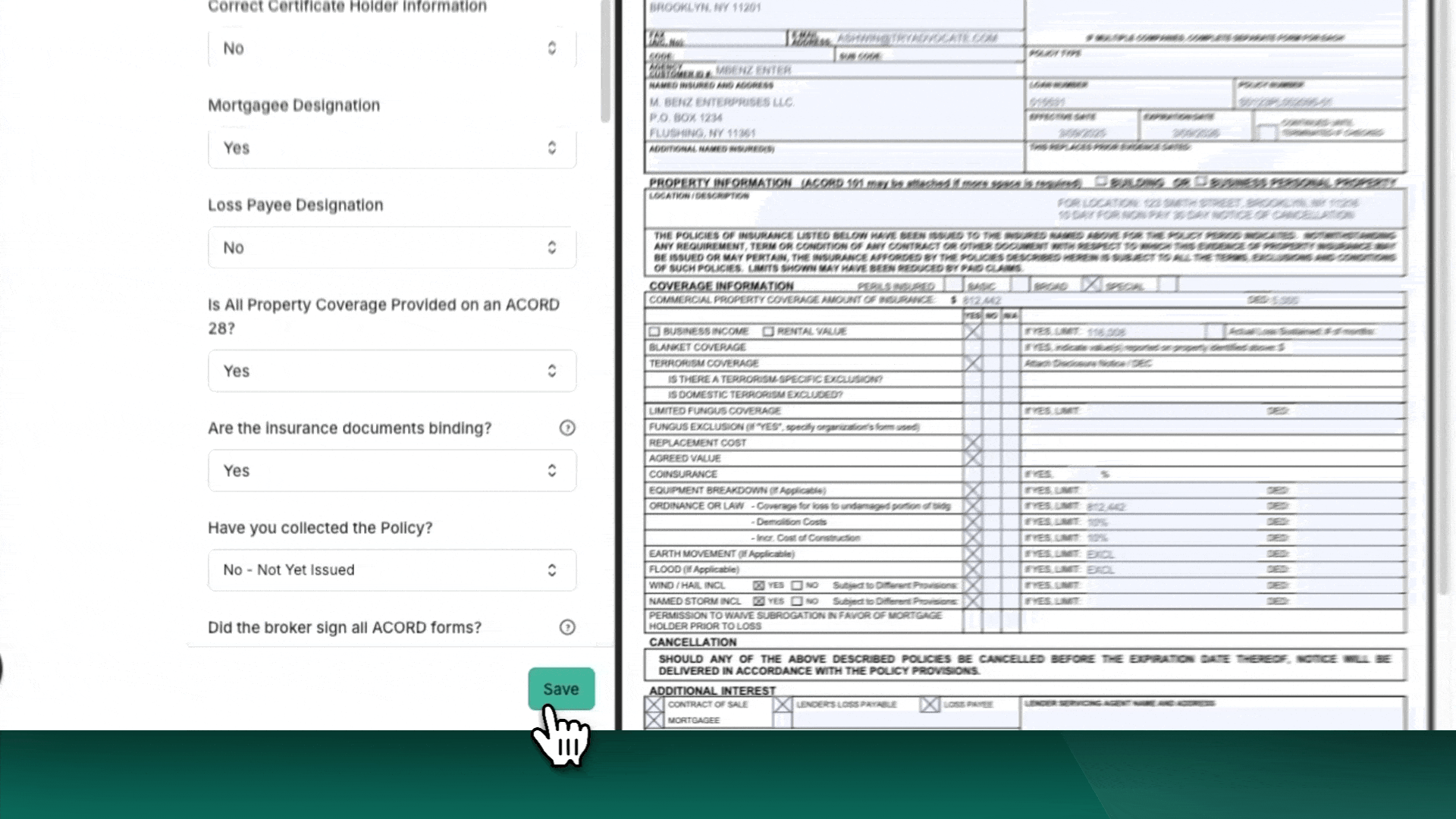Image resolution: width=1456 pixels, height=819 pixels.
Task: Open Loss Payee Designation dropdown
Action: [x=392, y=248]
